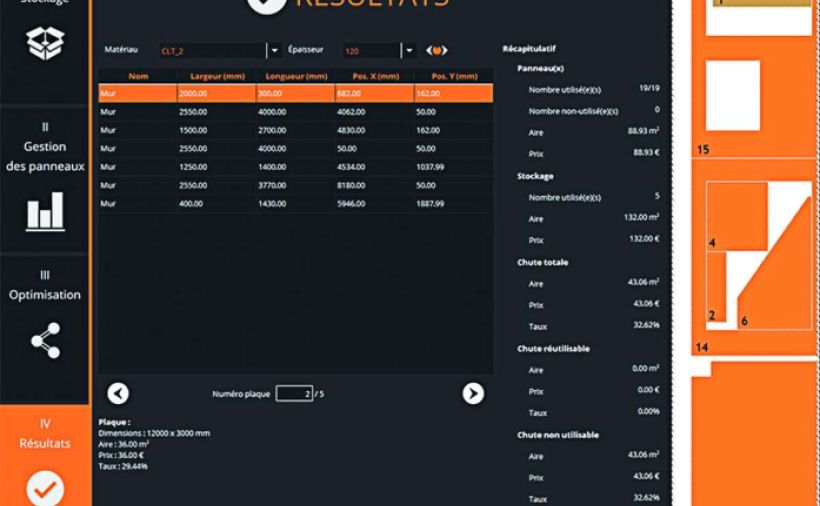The height and width of the screenshot is (506, 820).
Task: Click the Résultats checkmark icon in sidebar
Action: (44, 488)
